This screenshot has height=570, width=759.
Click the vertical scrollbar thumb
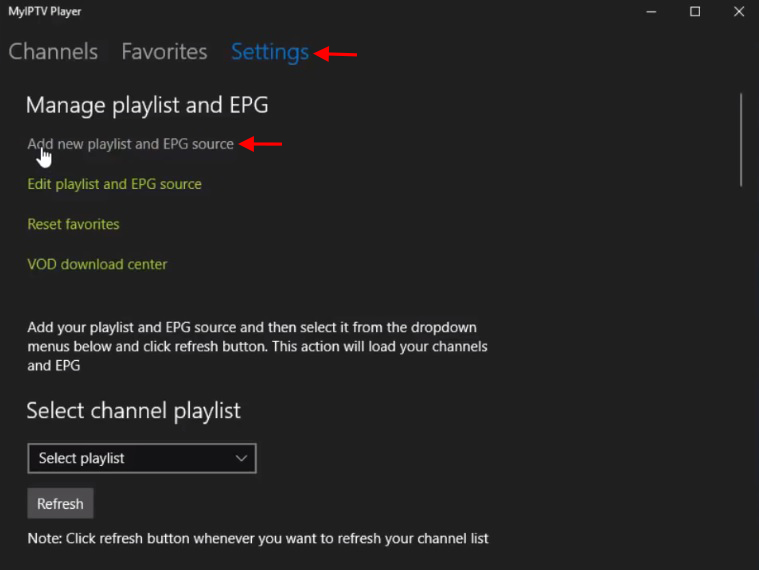741,140
